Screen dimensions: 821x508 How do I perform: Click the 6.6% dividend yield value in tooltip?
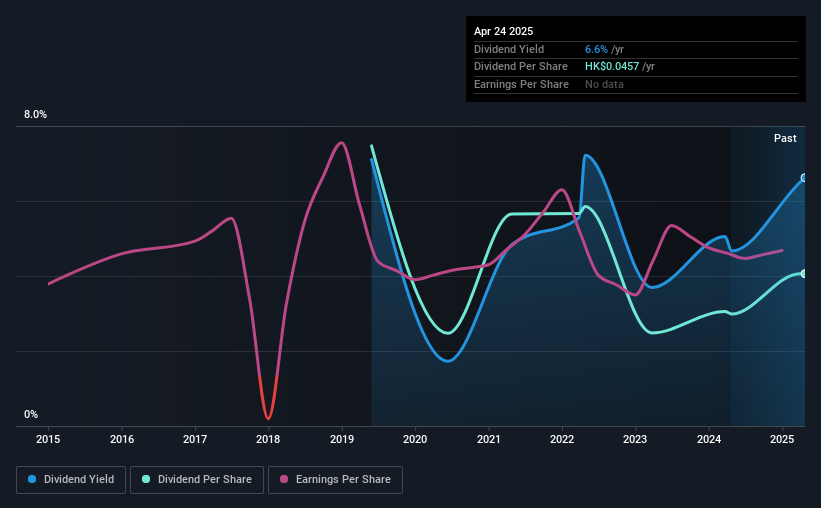pos(596,49)
